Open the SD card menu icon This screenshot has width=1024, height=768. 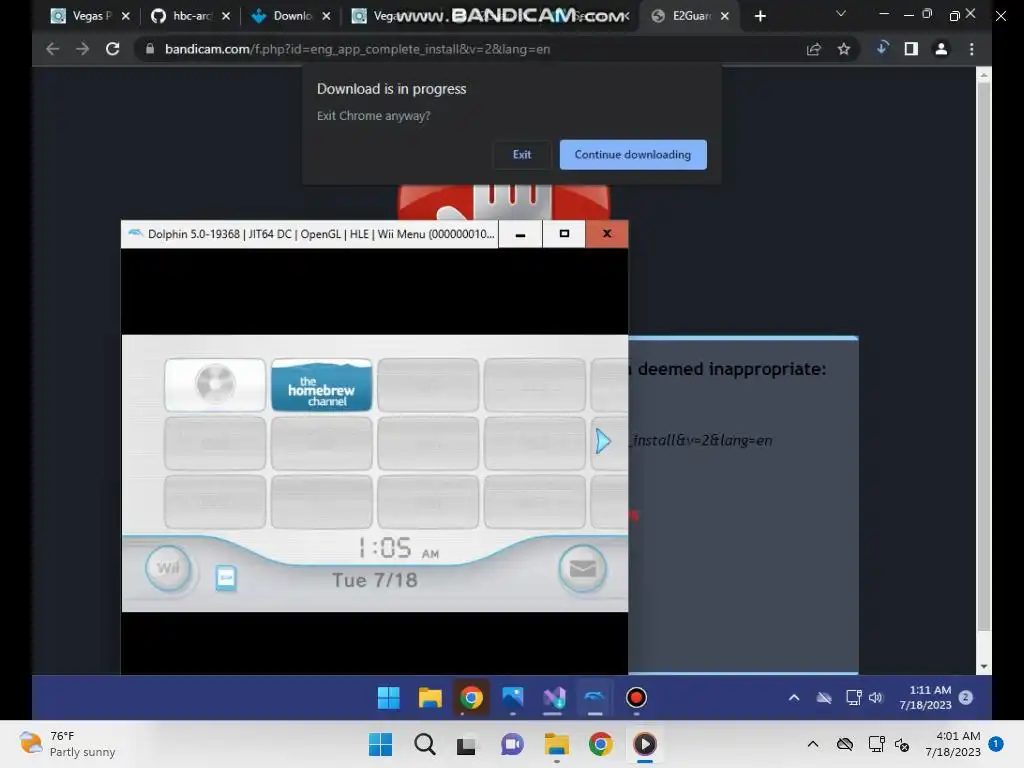click(225, 579)
